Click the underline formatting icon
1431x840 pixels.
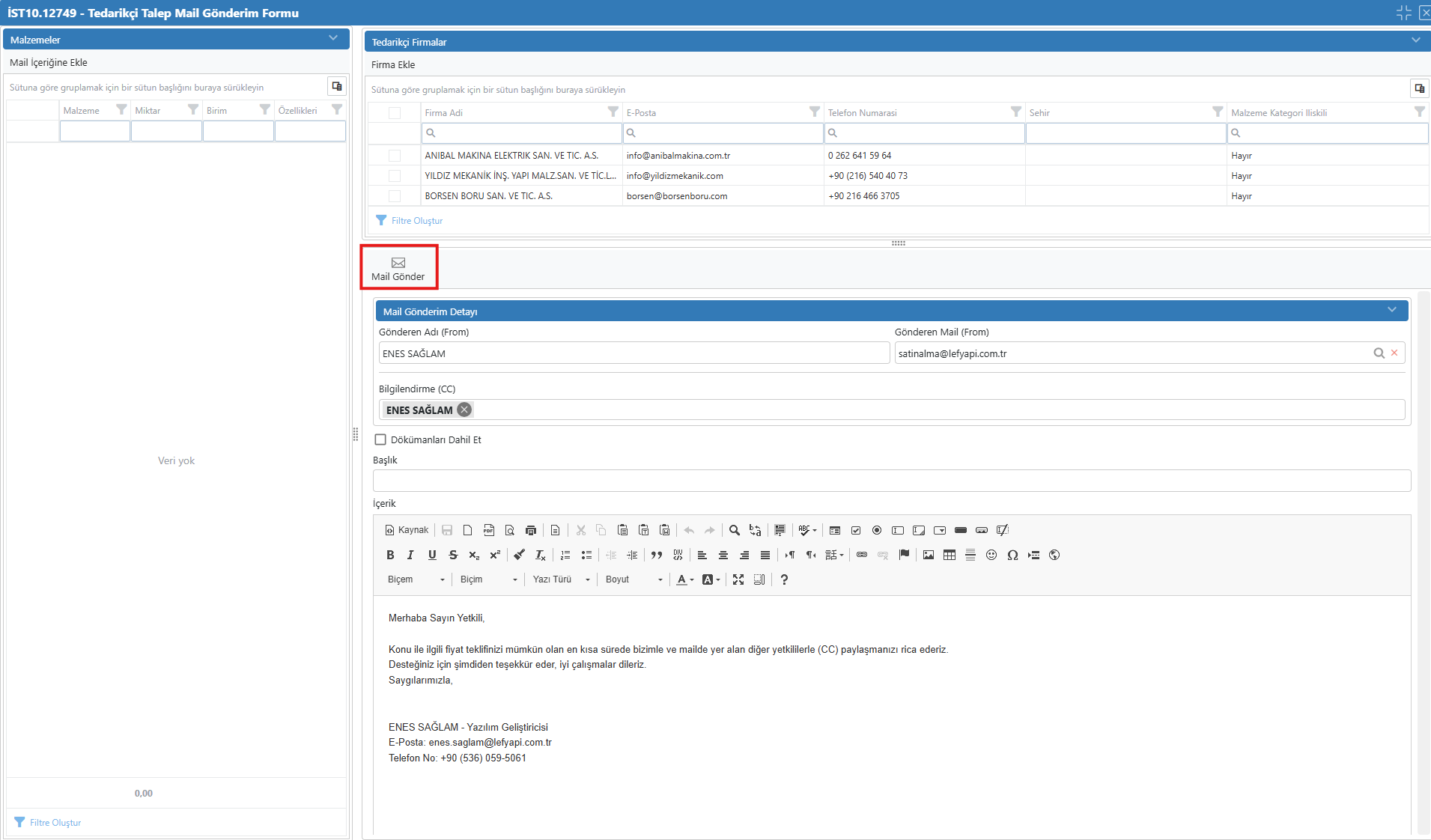[432, 555]
